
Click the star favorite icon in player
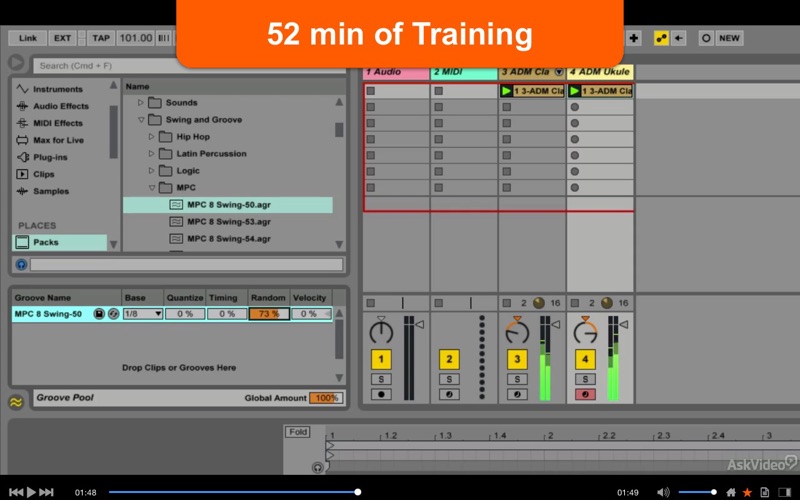(x=747, y=492)
